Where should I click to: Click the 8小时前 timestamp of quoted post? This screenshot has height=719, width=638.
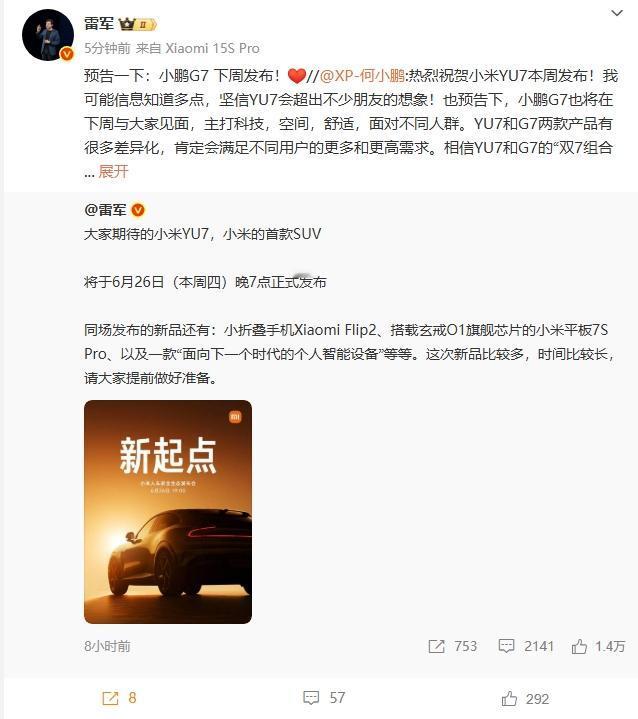pyautogui.click(x=107, y=646)
